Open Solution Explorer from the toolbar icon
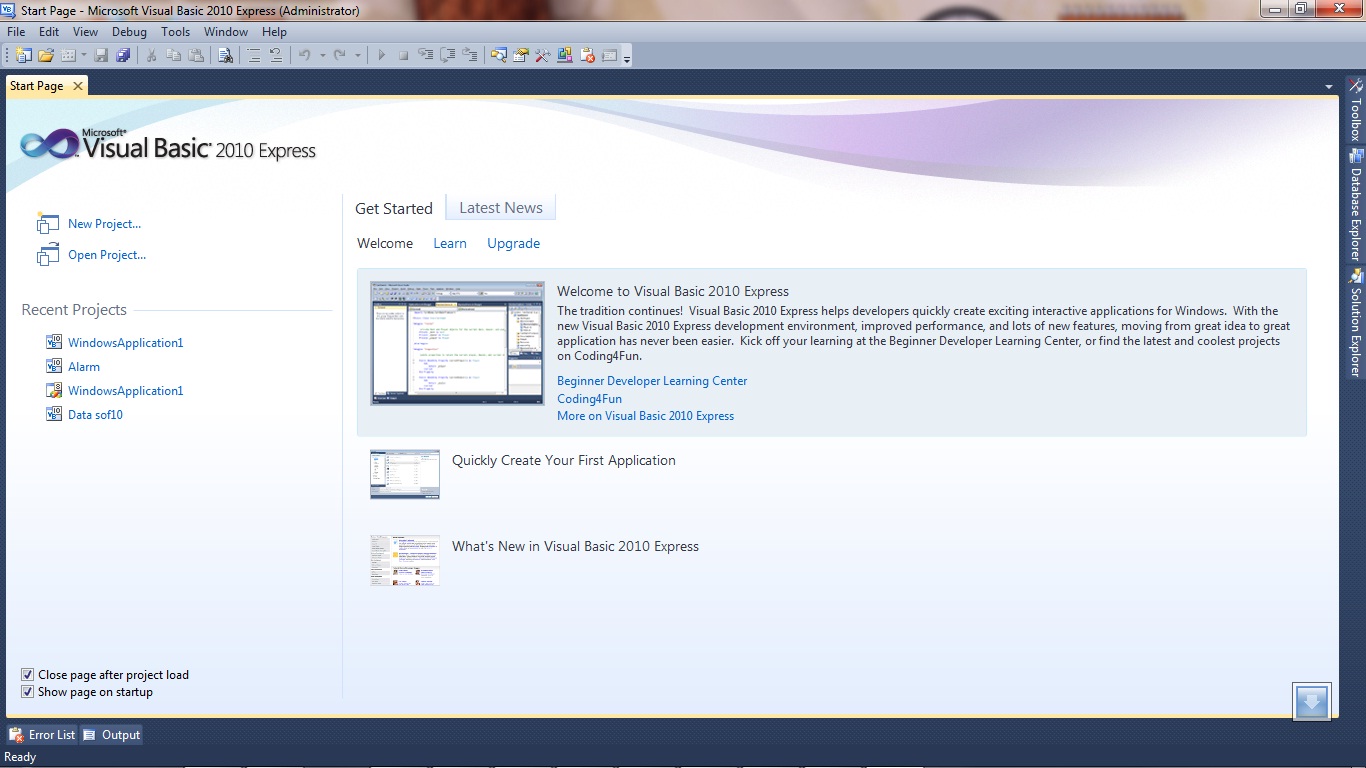The height and width of the screenshot is (768, 1366). tap(498, 56)
